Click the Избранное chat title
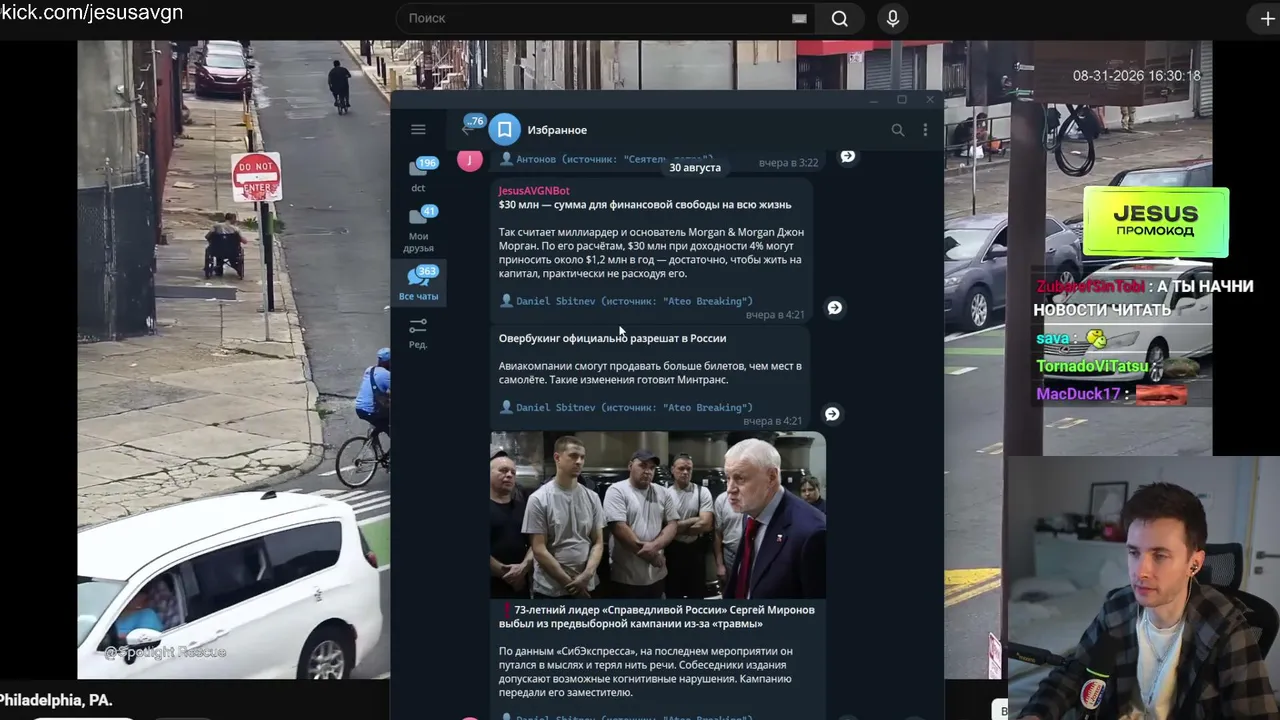 (557, 130)
